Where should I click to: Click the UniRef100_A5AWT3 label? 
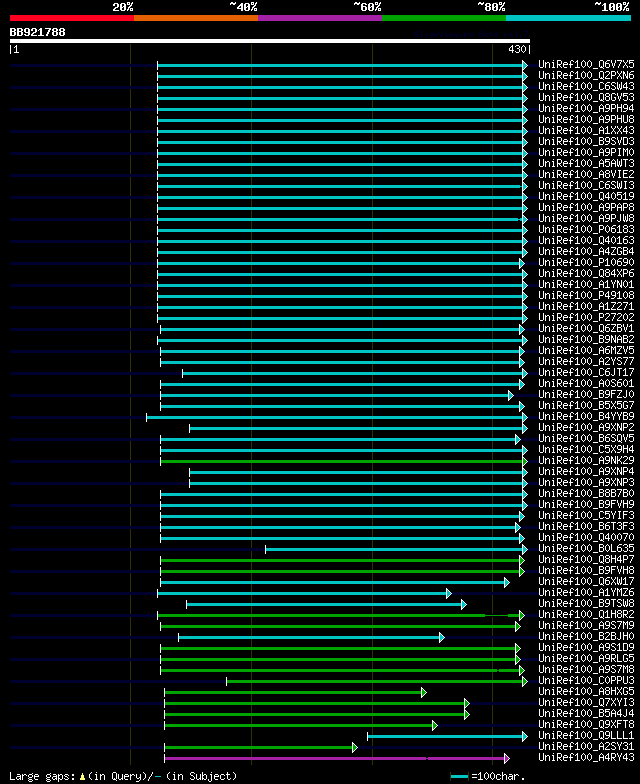pos(586,164)
